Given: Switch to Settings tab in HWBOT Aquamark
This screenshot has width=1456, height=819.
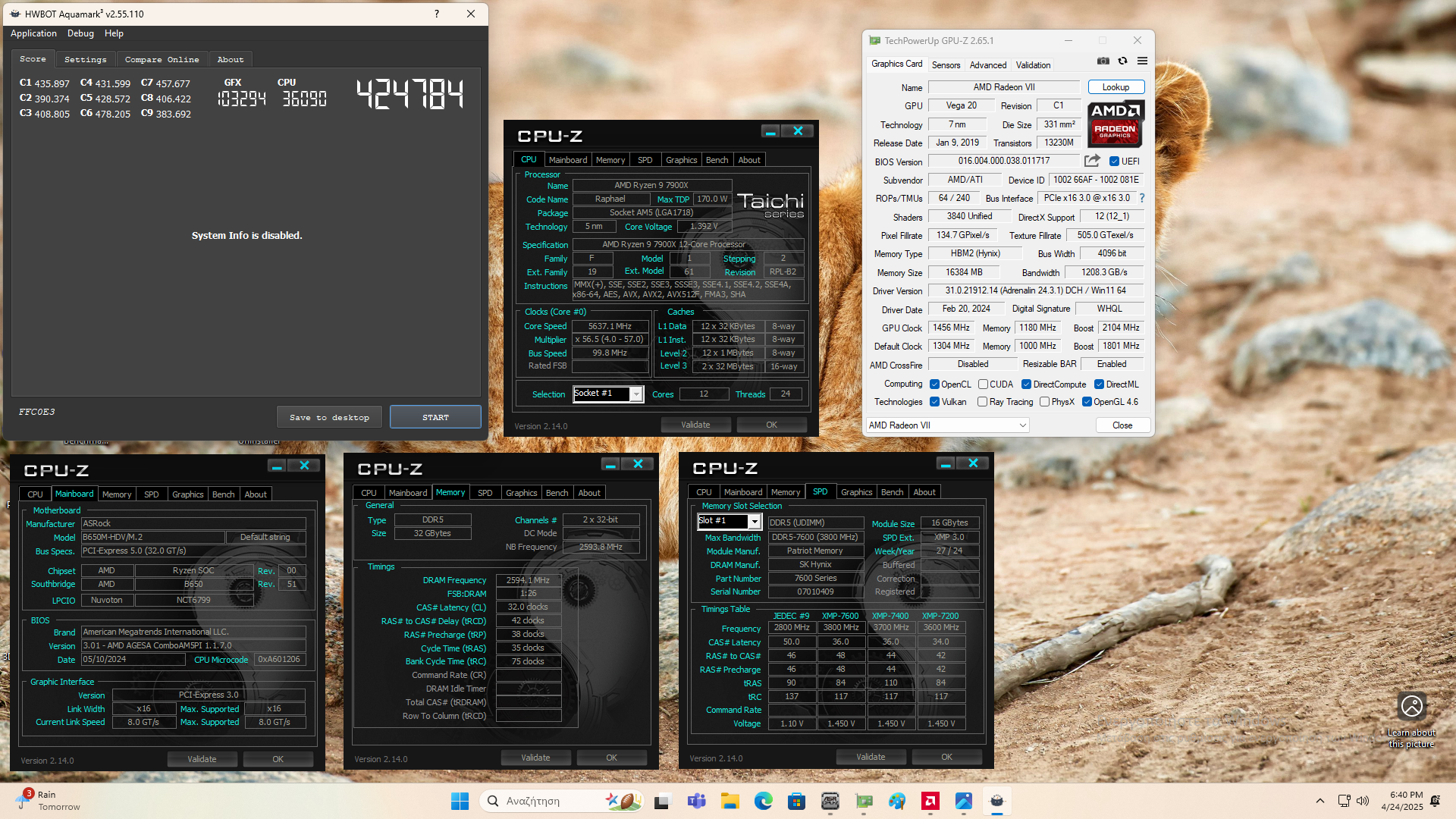Looking at the screenshot, I should [x=86, y=59].
